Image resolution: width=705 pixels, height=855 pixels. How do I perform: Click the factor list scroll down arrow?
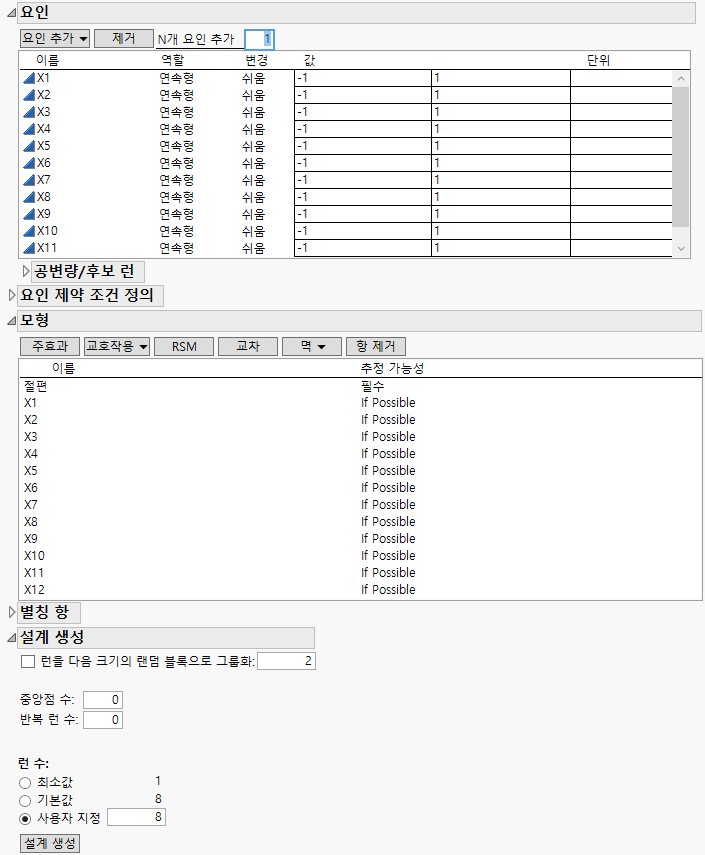pyautogui.click(x=681, y=248)
